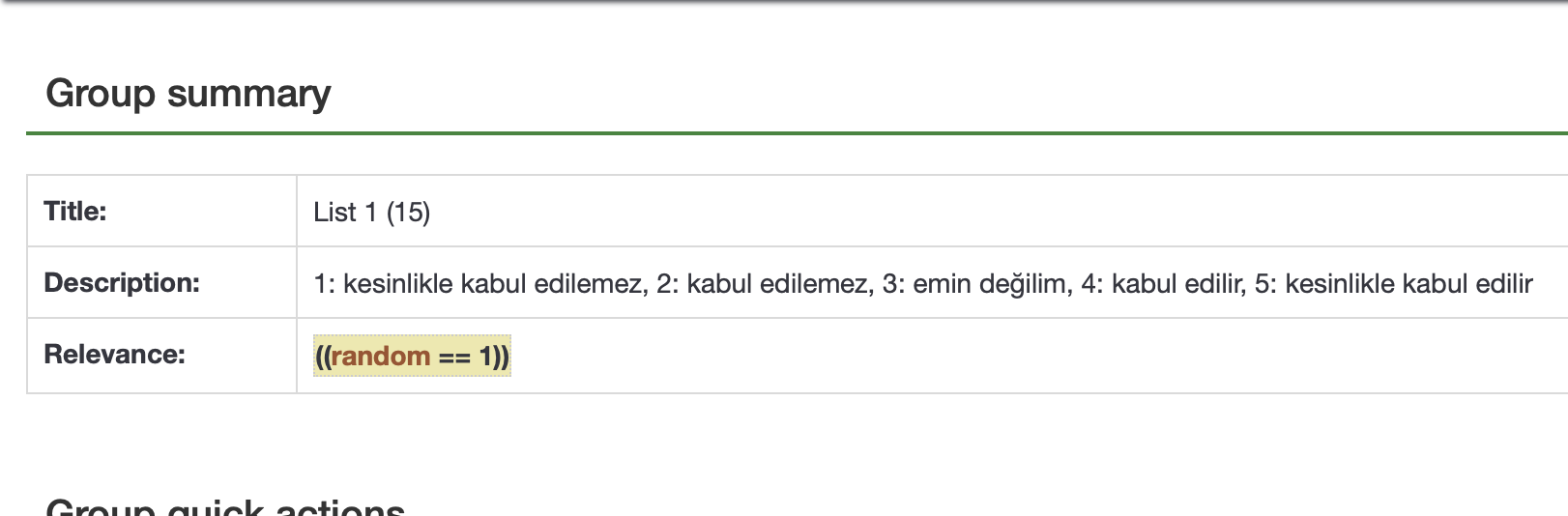Click the green divider under Group summary
Image resolution: width=1568 pixels, height=516 pixels.
click(x=773, y=133)
